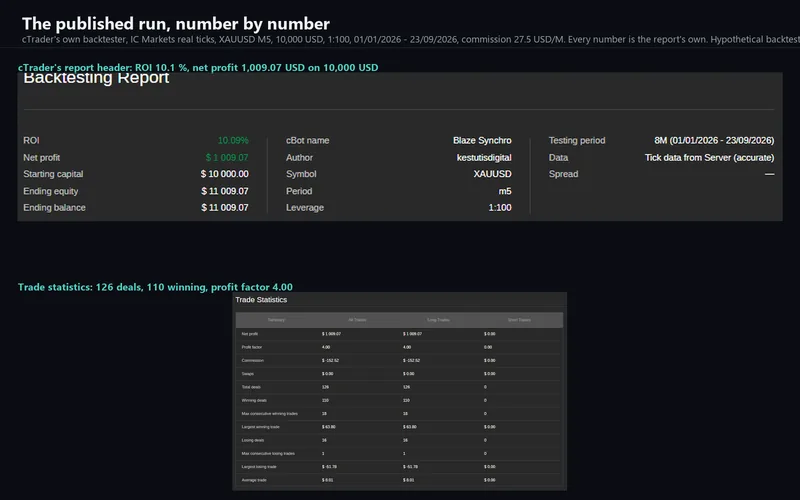The width and height of the screenshot is (800, 500).
Task: Click the "Short Trades" column header
Action: tap(519, 320)
